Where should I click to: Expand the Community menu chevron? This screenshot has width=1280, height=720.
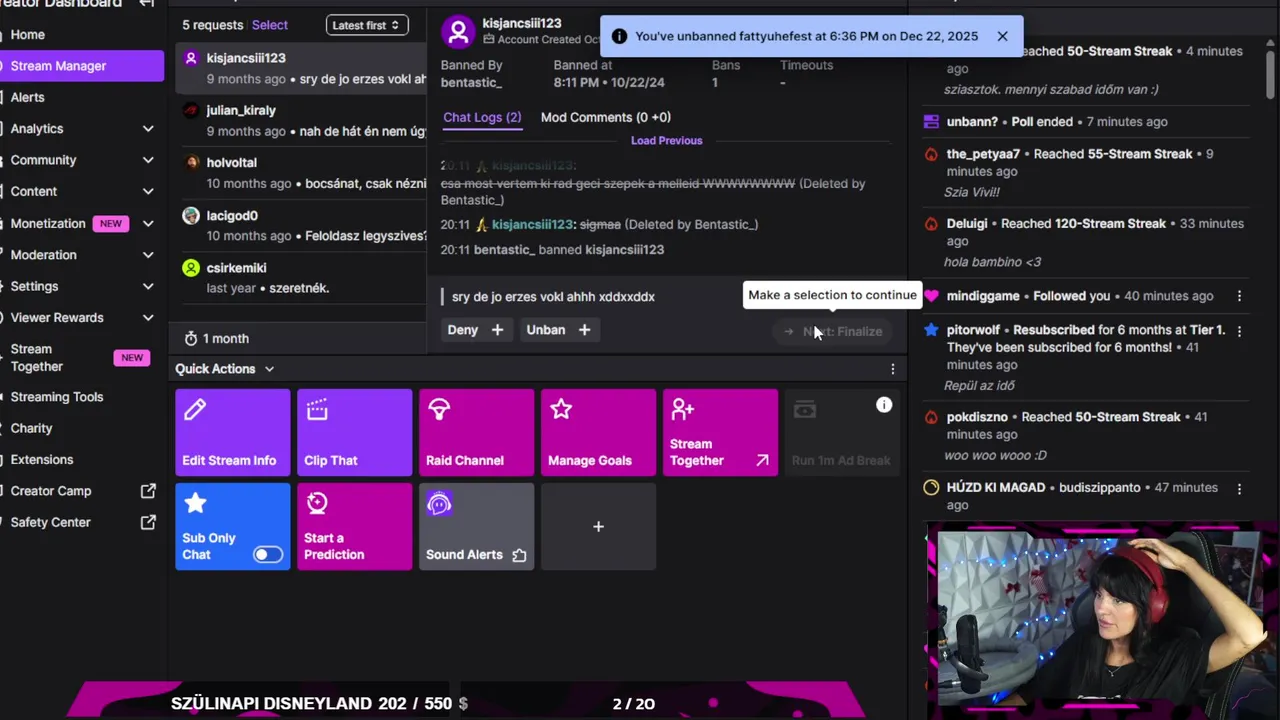(148, 160)
